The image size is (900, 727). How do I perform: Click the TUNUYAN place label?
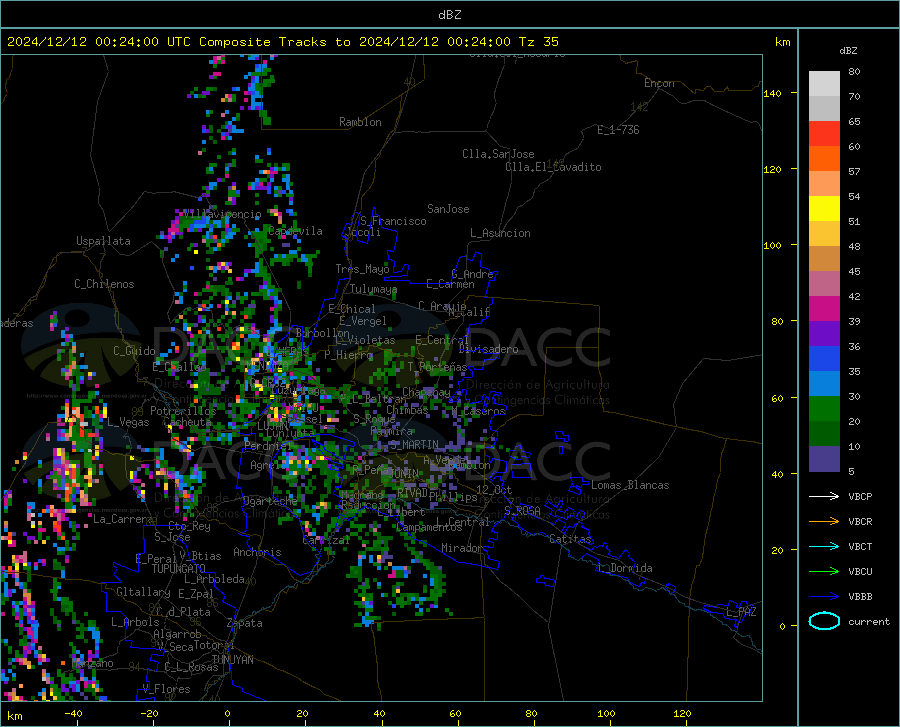(232, 660)
